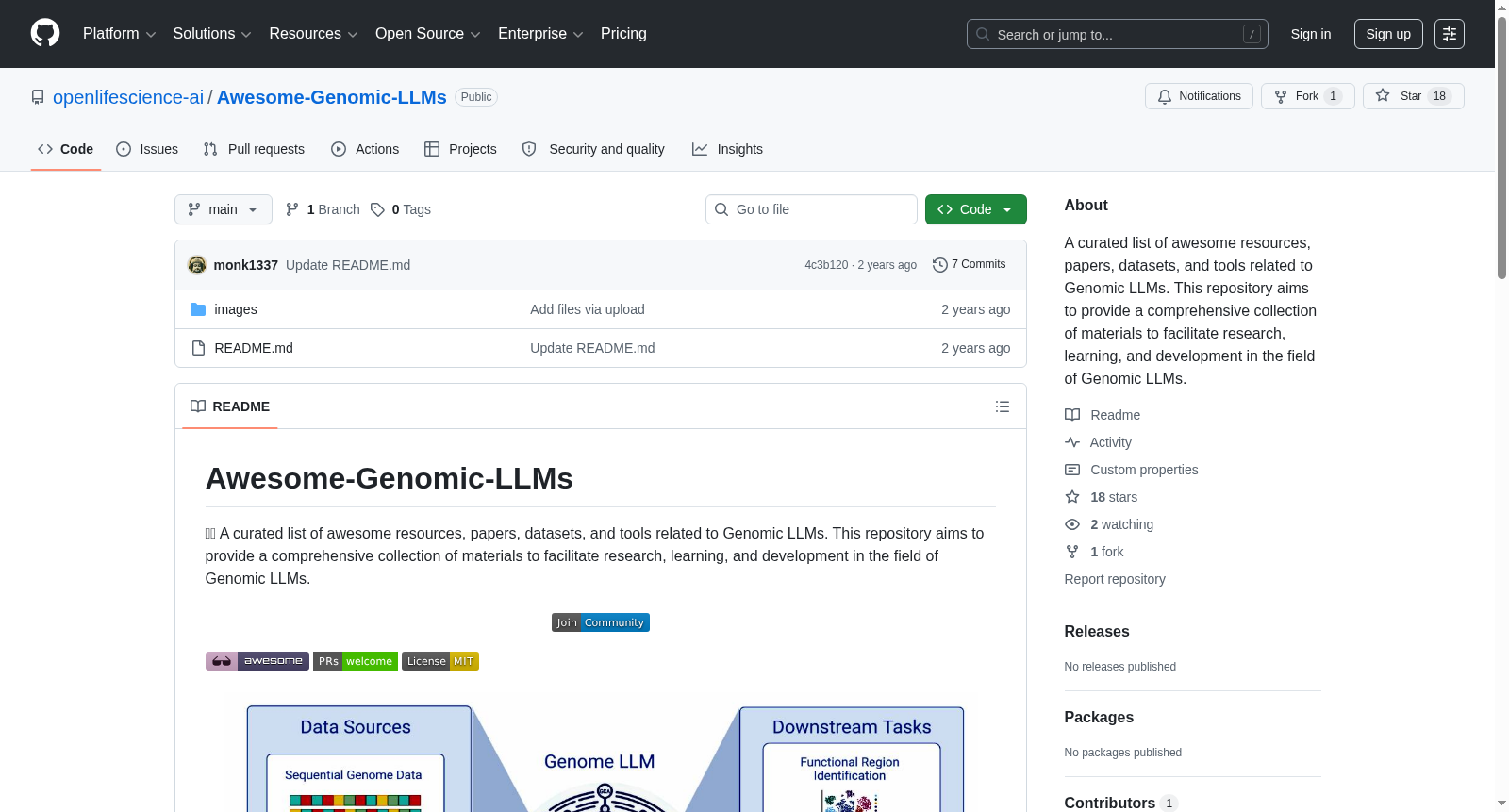The width and height of the screenshot is (1509, 812).
Task: Open images folder name link
Action: click(x=236, y=309)
